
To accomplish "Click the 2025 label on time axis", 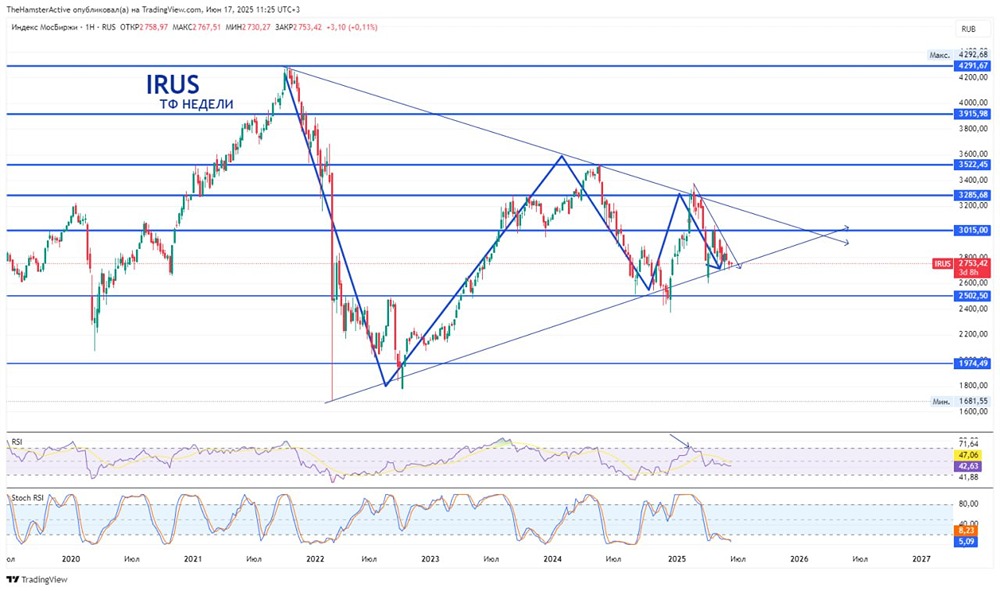I will (677, 559).
